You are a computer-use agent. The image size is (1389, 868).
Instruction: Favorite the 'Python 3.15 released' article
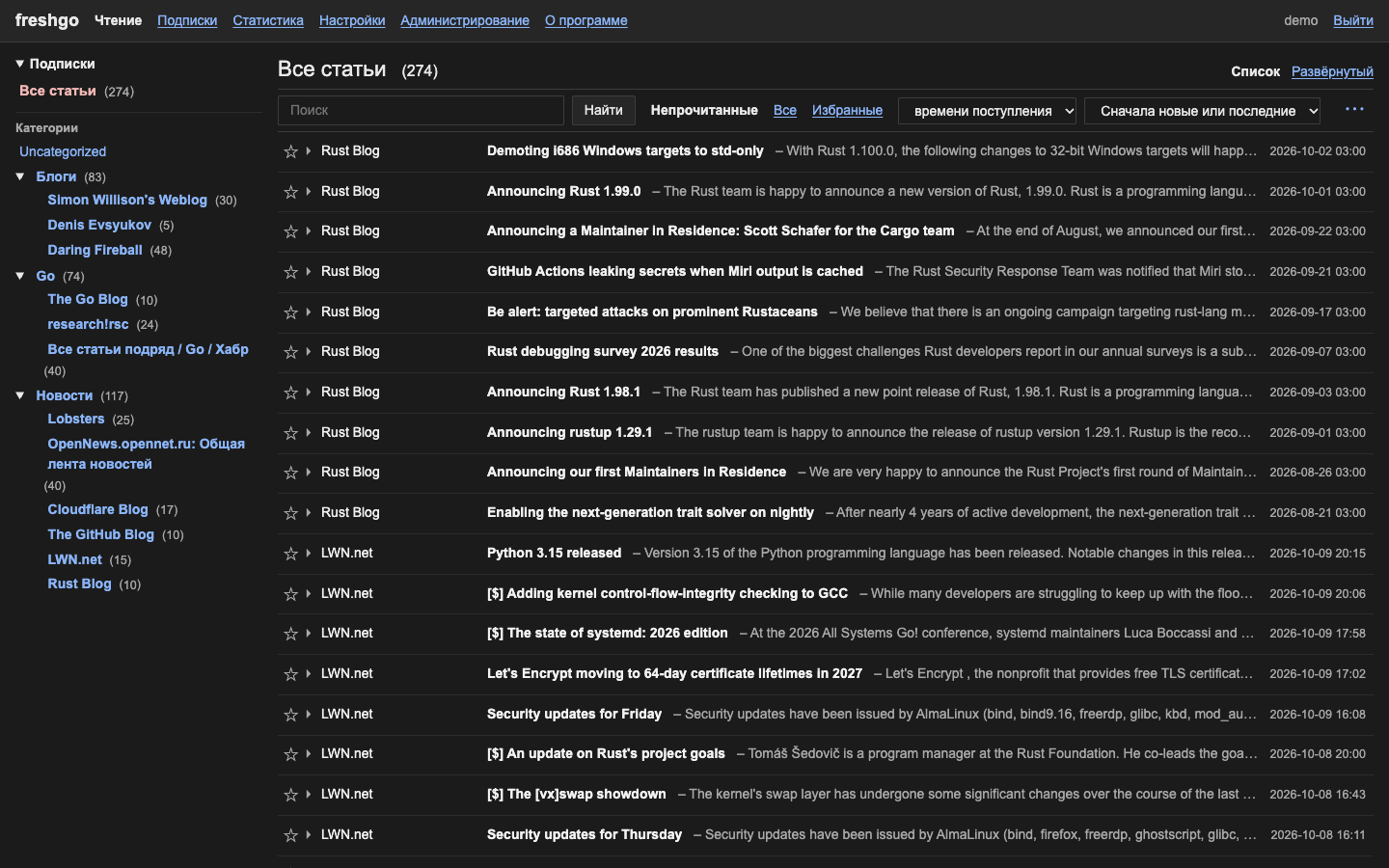290,554
